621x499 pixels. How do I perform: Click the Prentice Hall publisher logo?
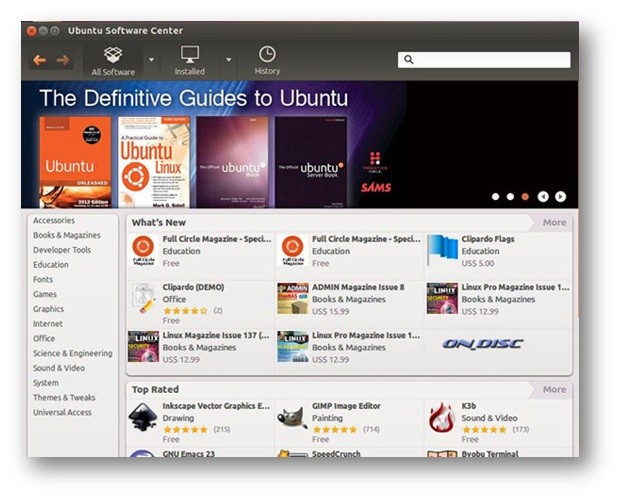click(375, 162)
